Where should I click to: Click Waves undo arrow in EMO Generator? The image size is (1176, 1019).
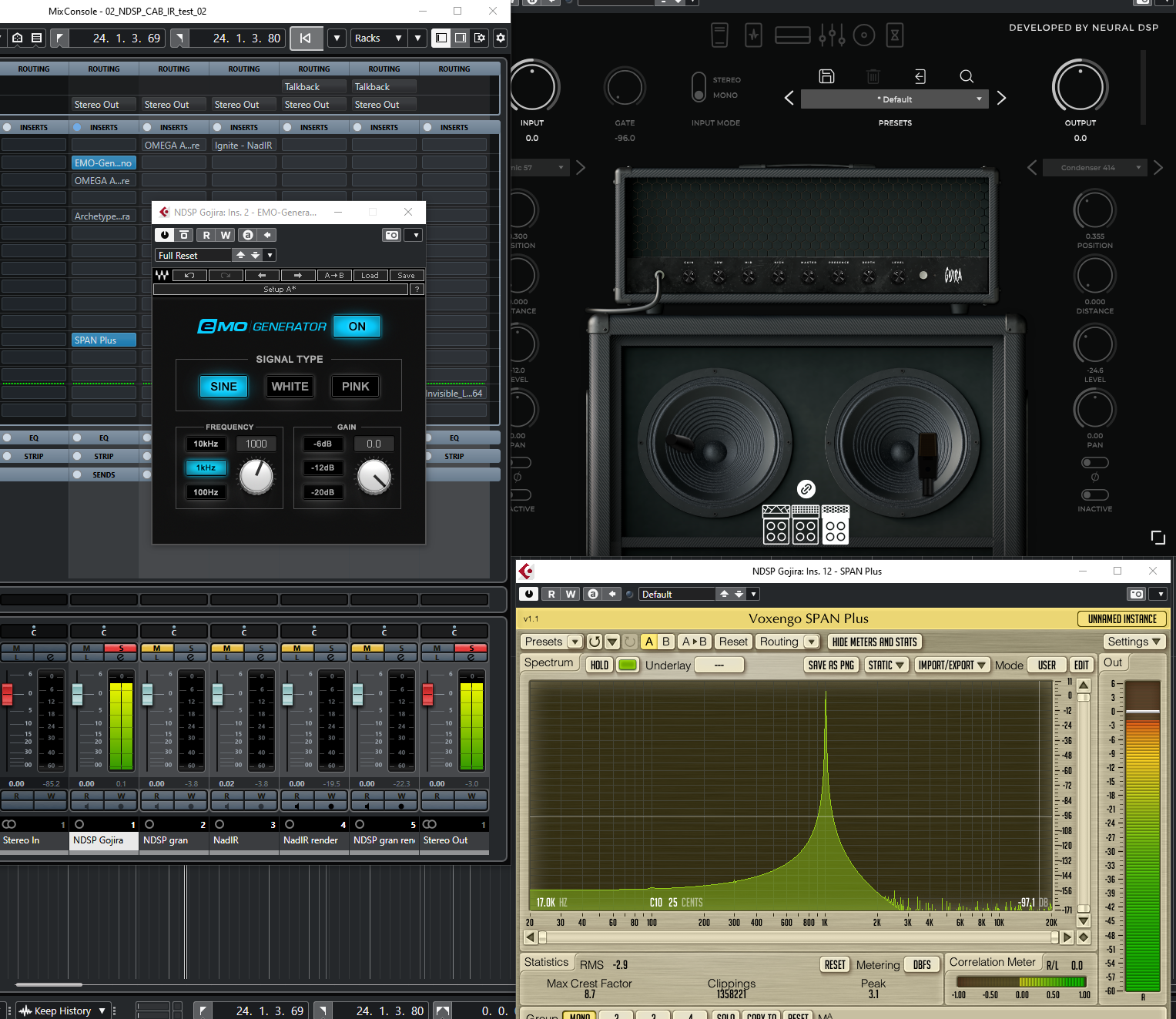(x=189, y=275)
